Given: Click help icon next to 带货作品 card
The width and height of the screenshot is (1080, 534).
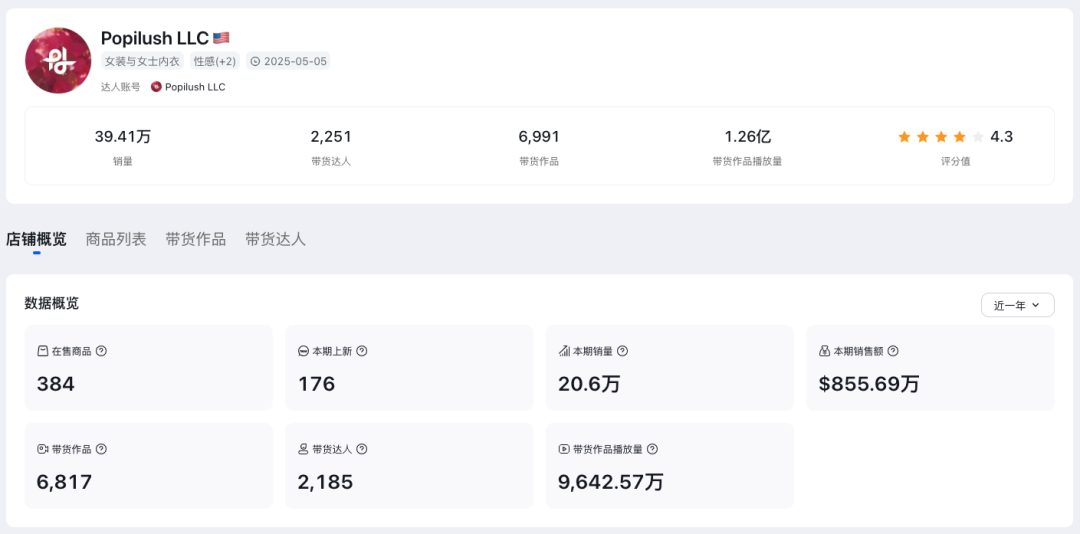Looking at the screenshot, I should 101,449.
